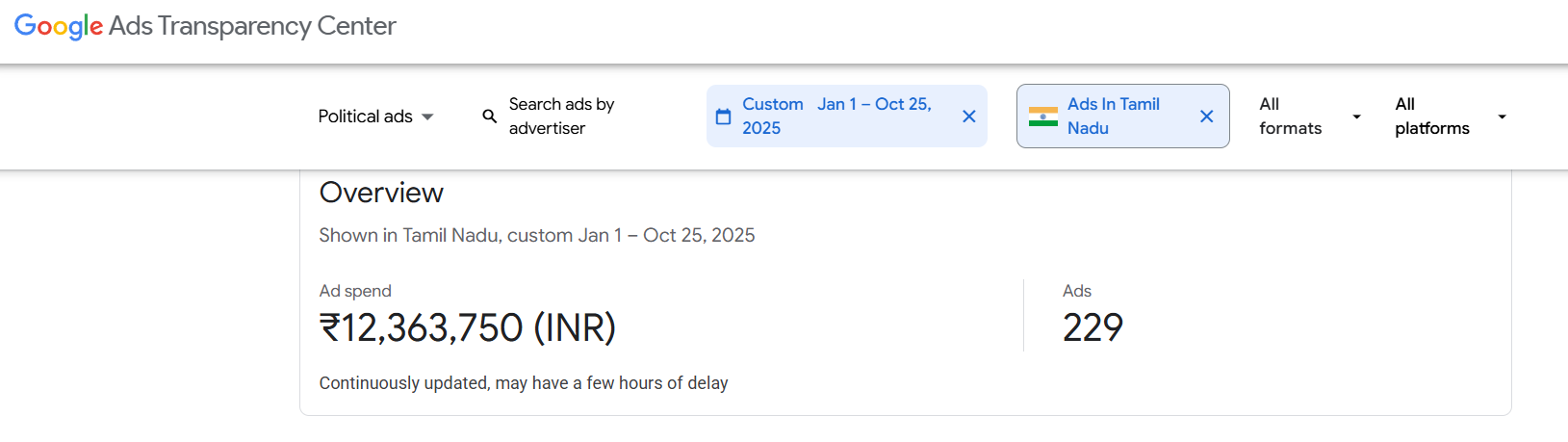This screenshot has height=442, width=1568.
Task: Click the Continuously updated delay notice
Action: pos(523,383)
